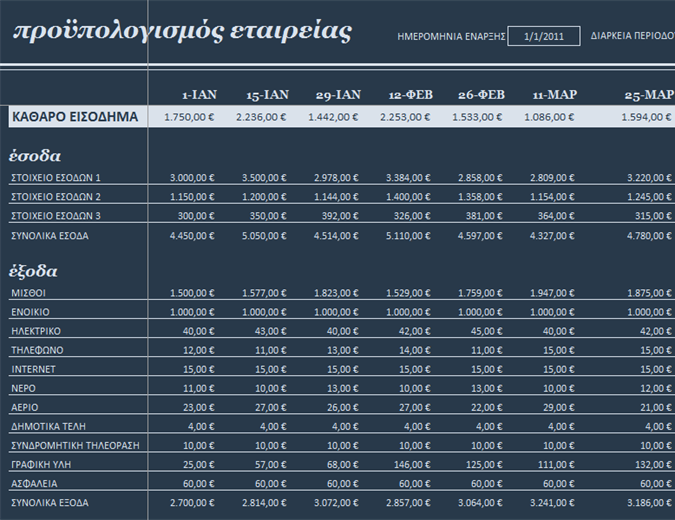The image size is (675, 520).
Task: Click salaries cell 1.823,00 €
Action: click(336, 293)
